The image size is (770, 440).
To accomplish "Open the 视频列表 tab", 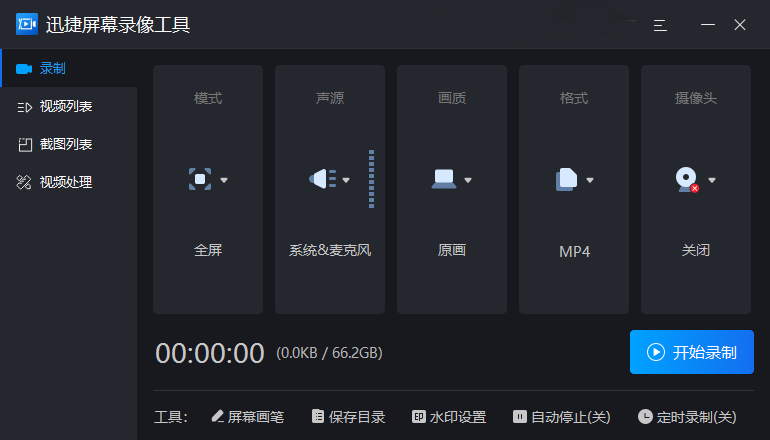I will point(69,106).
